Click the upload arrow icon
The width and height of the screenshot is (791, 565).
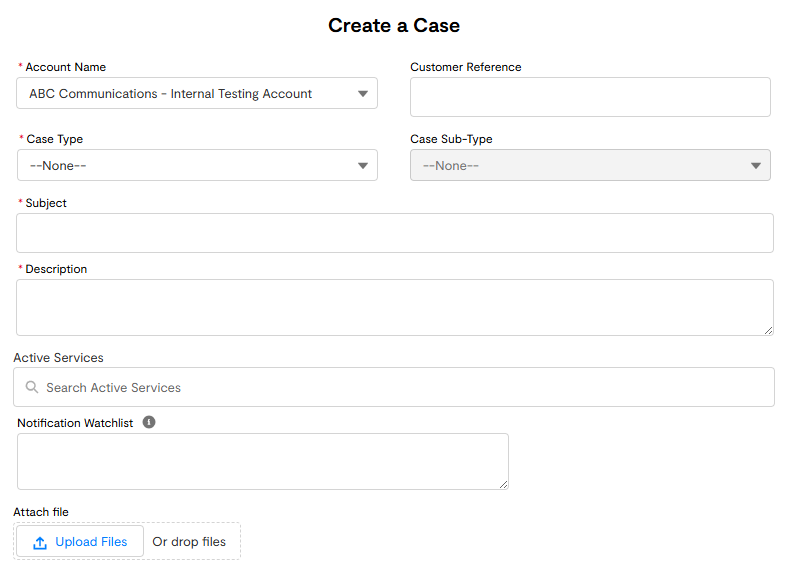click(x=40, y=542)
